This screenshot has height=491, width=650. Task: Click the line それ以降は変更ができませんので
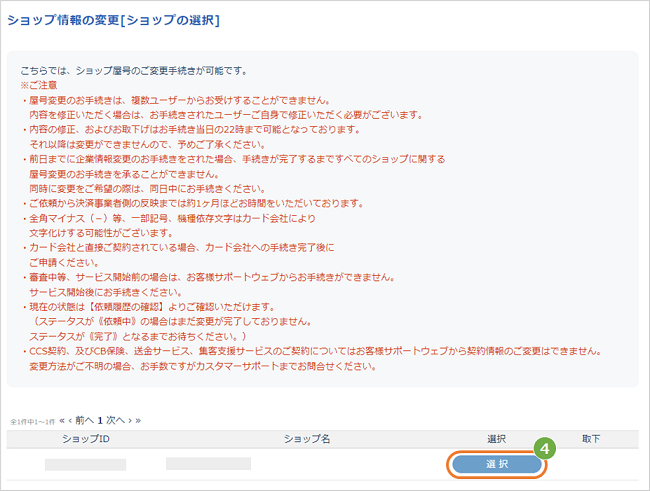point(147,145)
